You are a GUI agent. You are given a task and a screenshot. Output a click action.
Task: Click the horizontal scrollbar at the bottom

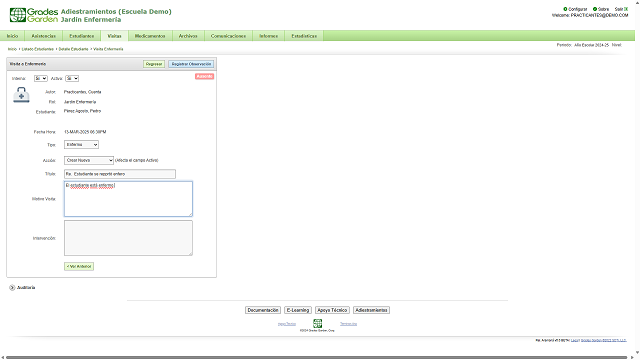[316, 358]
